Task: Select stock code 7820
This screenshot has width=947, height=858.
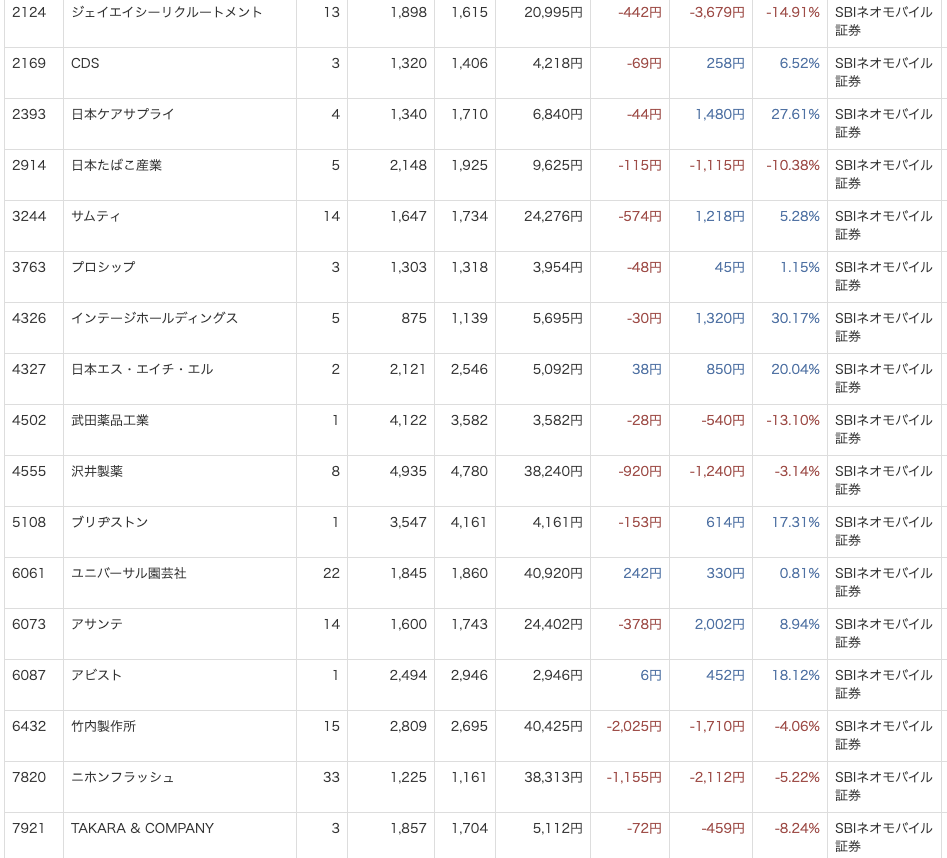Action: (x=29, y=777)
